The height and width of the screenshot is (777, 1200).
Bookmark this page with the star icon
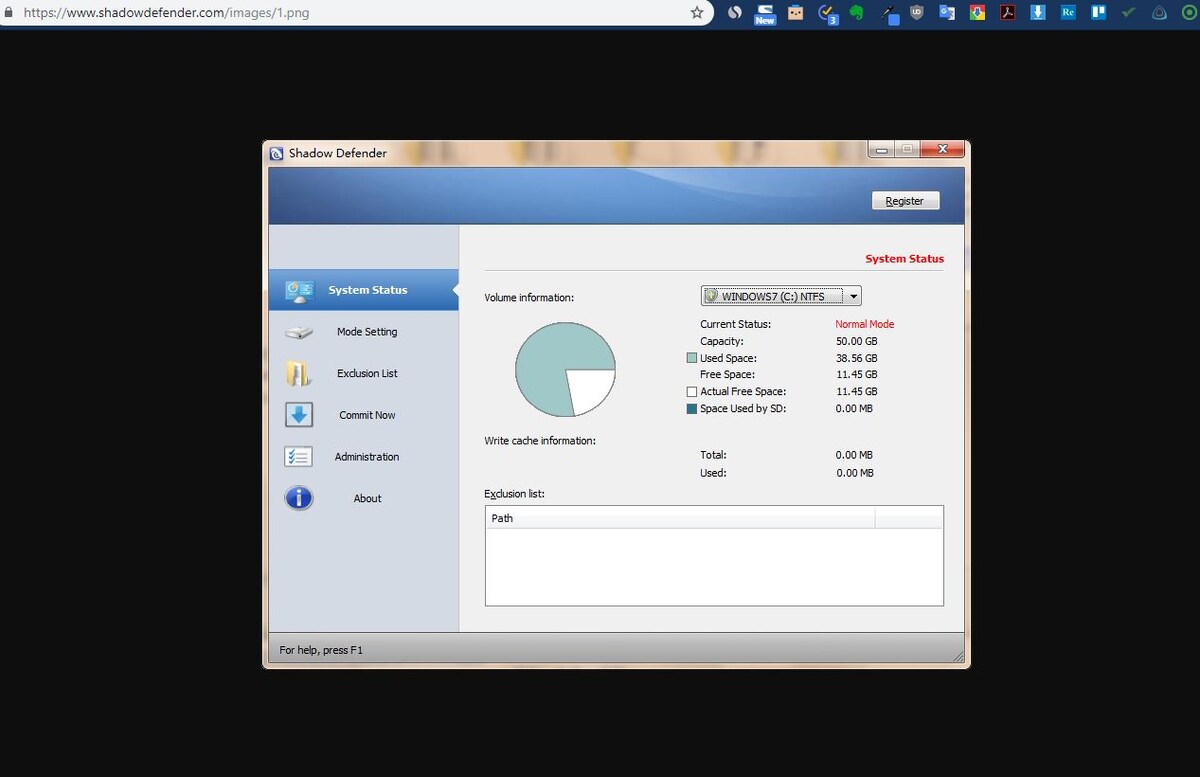point(697,13)
